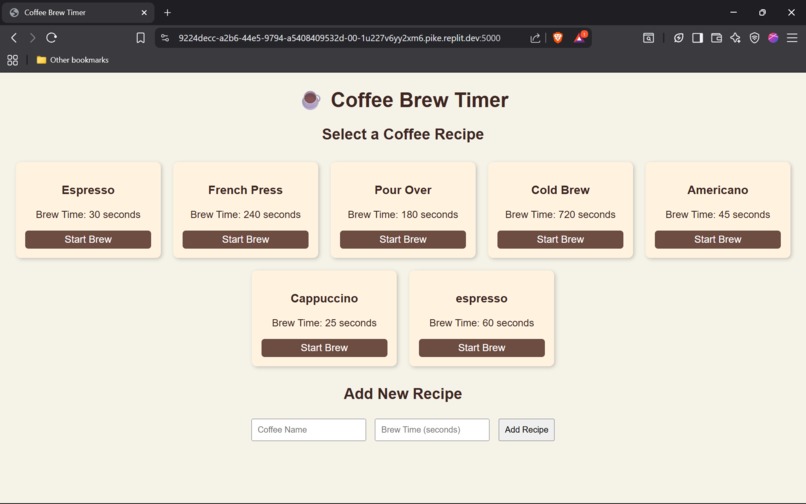Click the address bar URL
The width and height of the screenshot is (806, 504).
(339, 38)
